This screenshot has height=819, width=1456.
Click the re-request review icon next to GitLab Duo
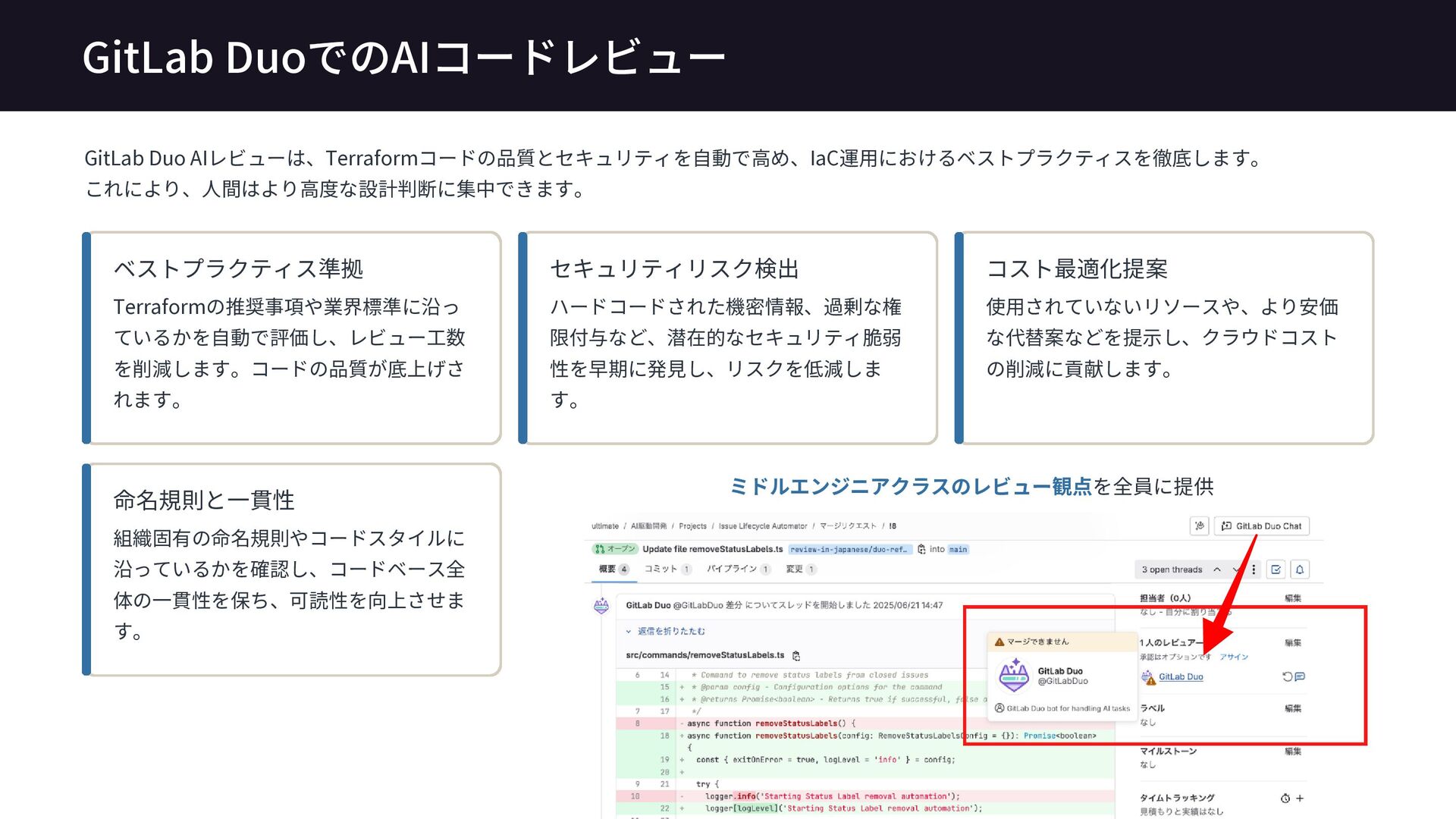(1286, 676)
